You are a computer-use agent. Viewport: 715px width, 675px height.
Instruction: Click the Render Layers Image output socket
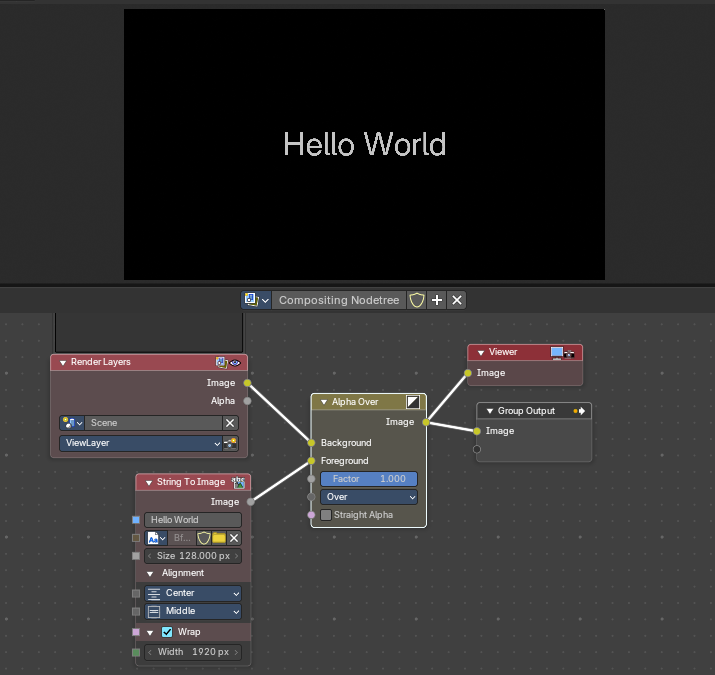coord(247,383)
